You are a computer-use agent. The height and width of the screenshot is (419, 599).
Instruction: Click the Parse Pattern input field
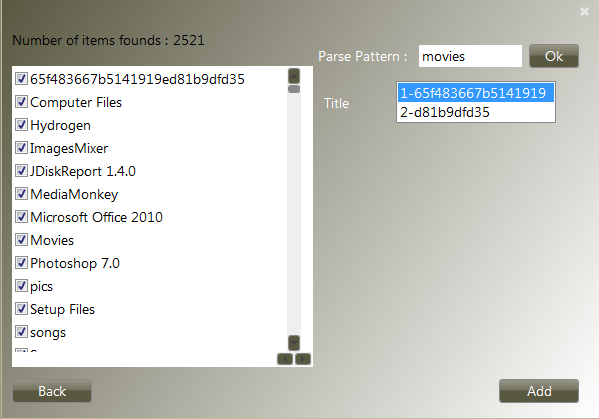click(470, 56)
